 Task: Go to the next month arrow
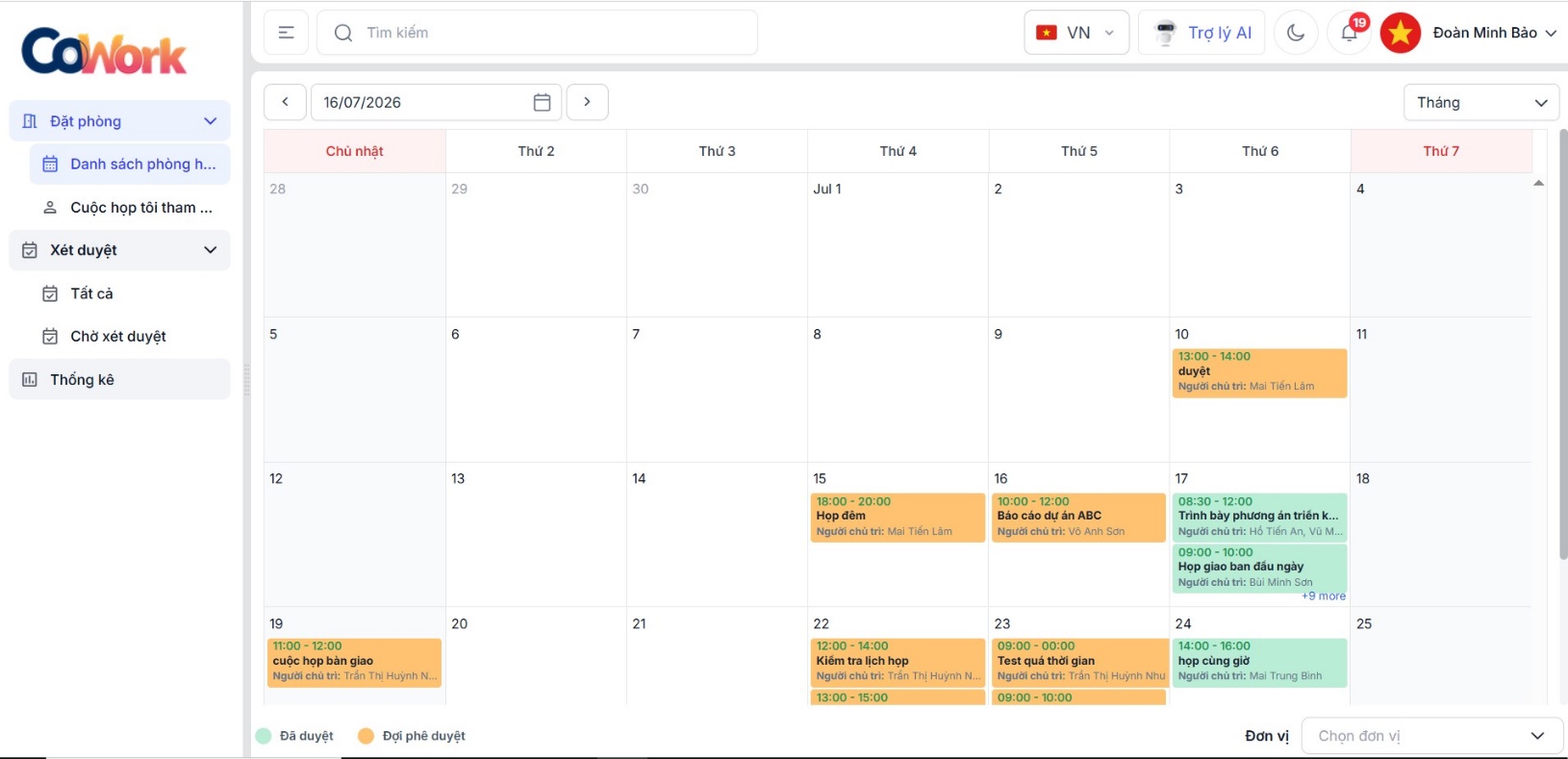tap(587, 102)
